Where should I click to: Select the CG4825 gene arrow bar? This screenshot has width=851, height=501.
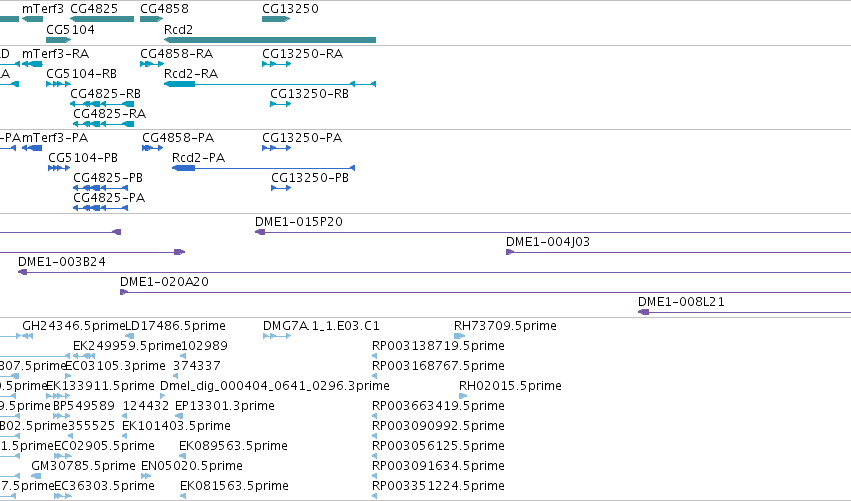point(102,19)
